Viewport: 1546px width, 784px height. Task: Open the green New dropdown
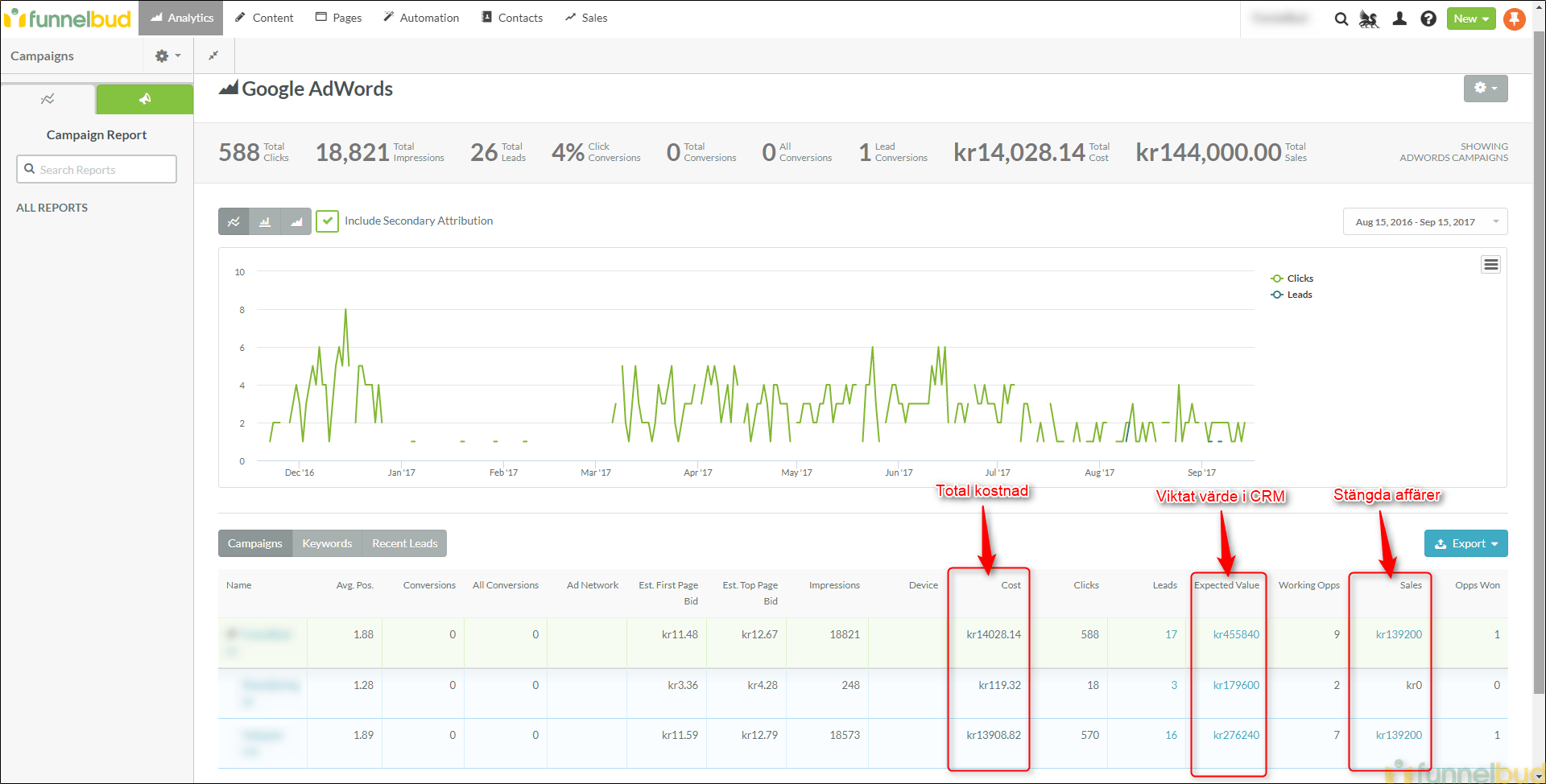tap(1470, 19)
